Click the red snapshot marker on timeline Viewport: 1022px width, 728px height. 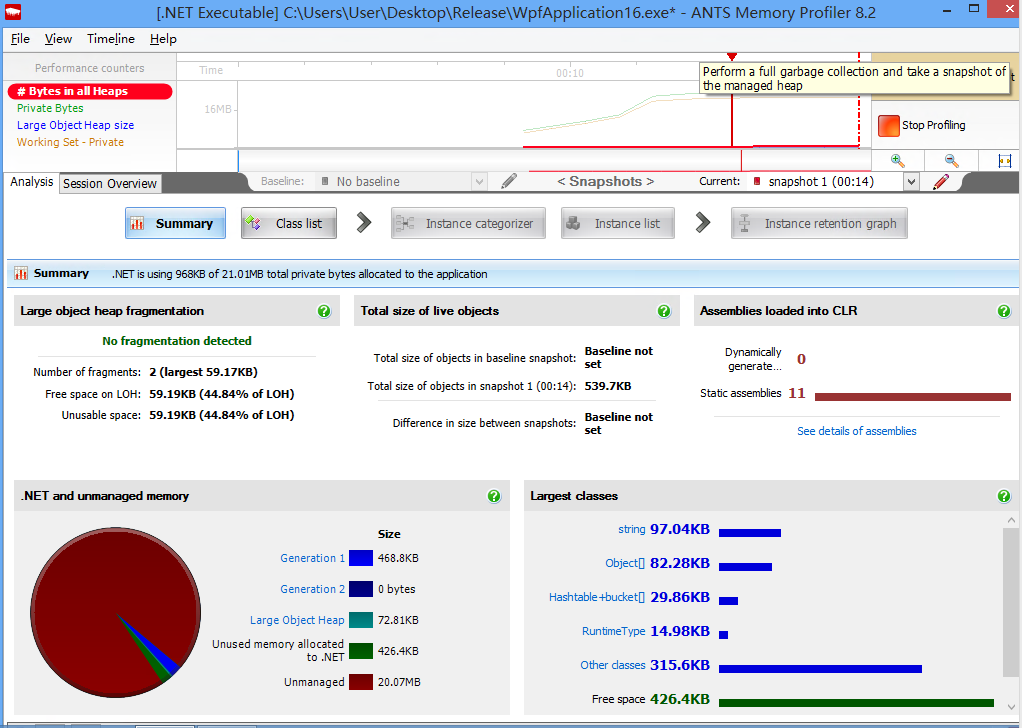click(732, 57)
